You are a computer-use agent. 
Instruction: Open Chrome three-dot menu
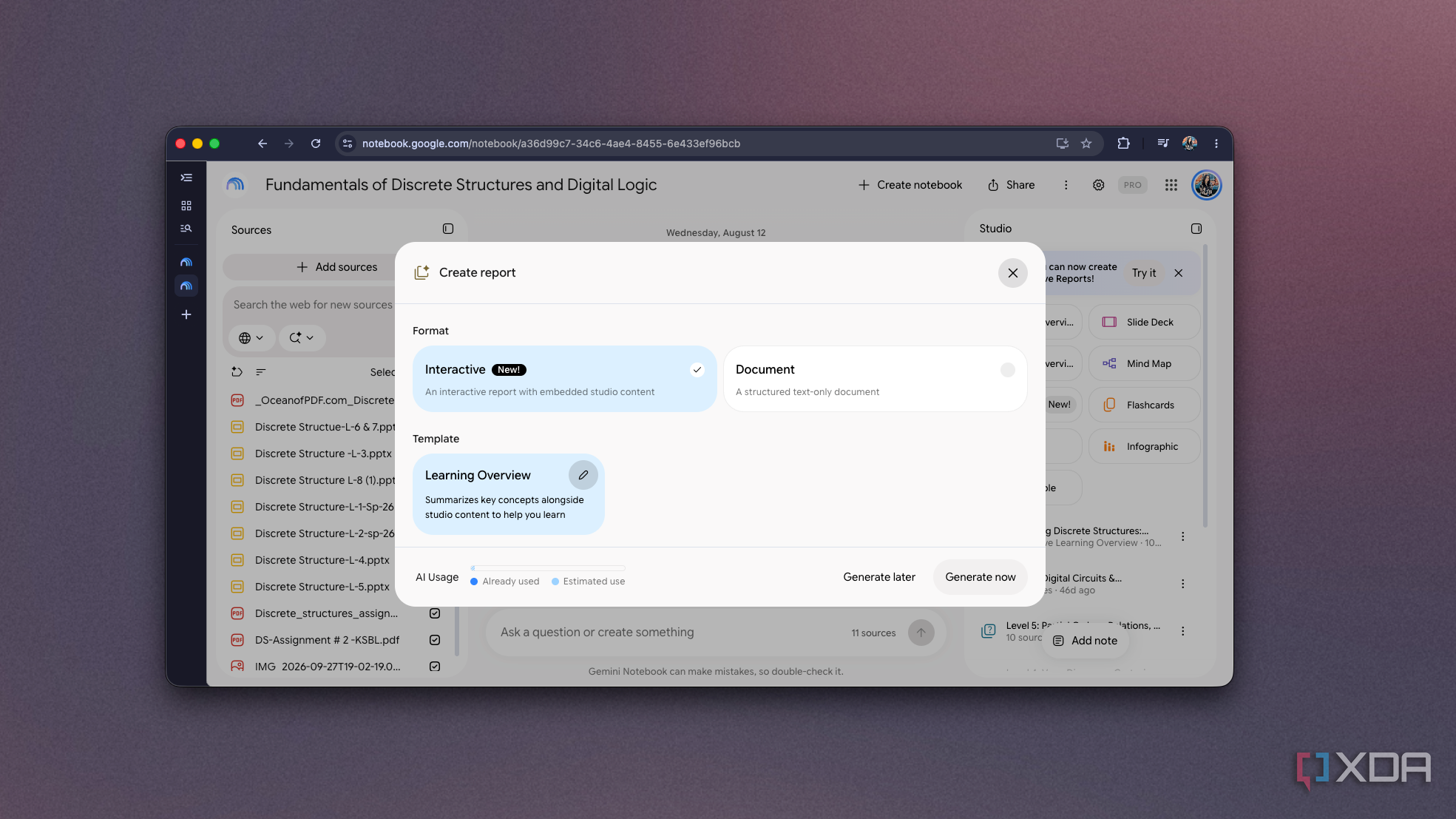point(1216,144)
